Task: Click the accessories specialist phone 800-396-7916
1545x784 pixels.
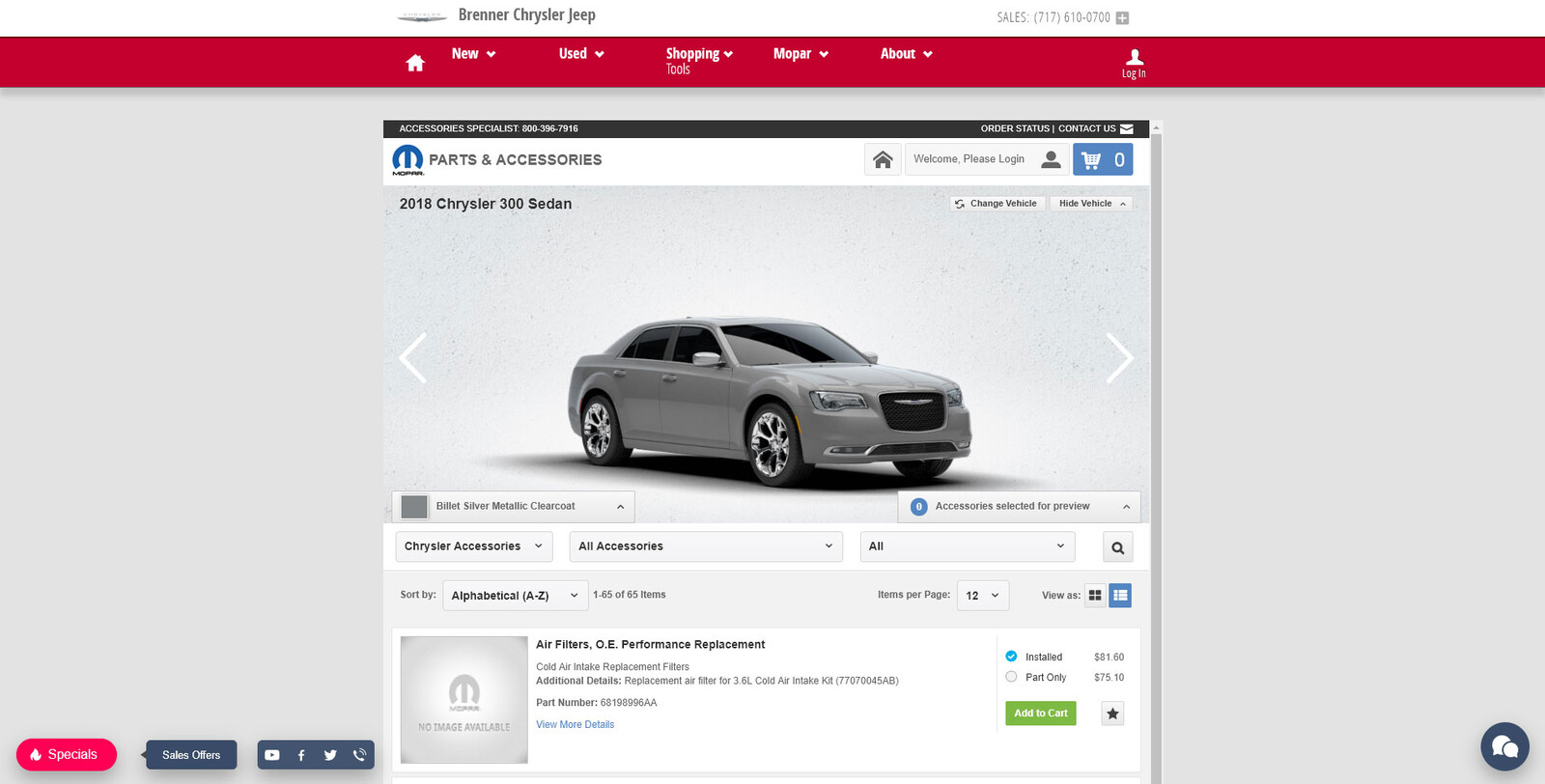Action: pyautogui.click(x=550, y=128)
